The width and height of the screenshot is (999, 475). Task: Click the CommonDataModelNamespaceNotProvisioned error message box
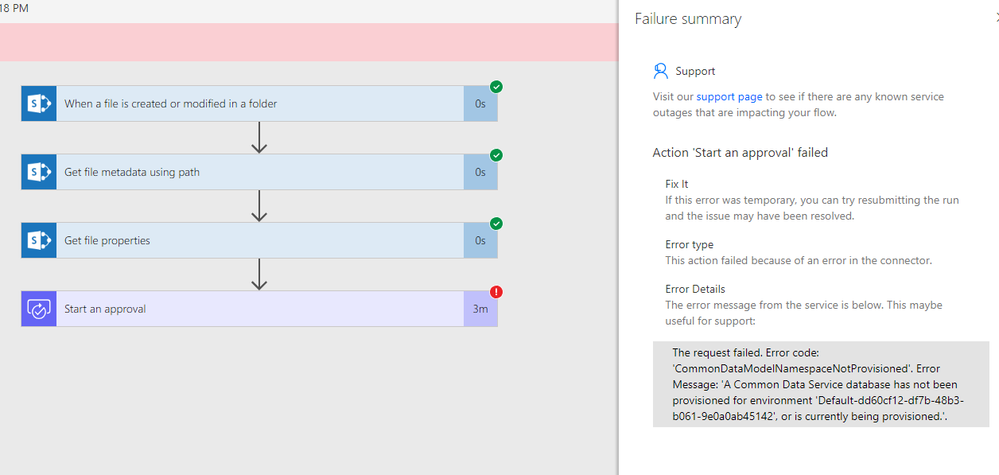pyautogui.click(x=821, y=385)
